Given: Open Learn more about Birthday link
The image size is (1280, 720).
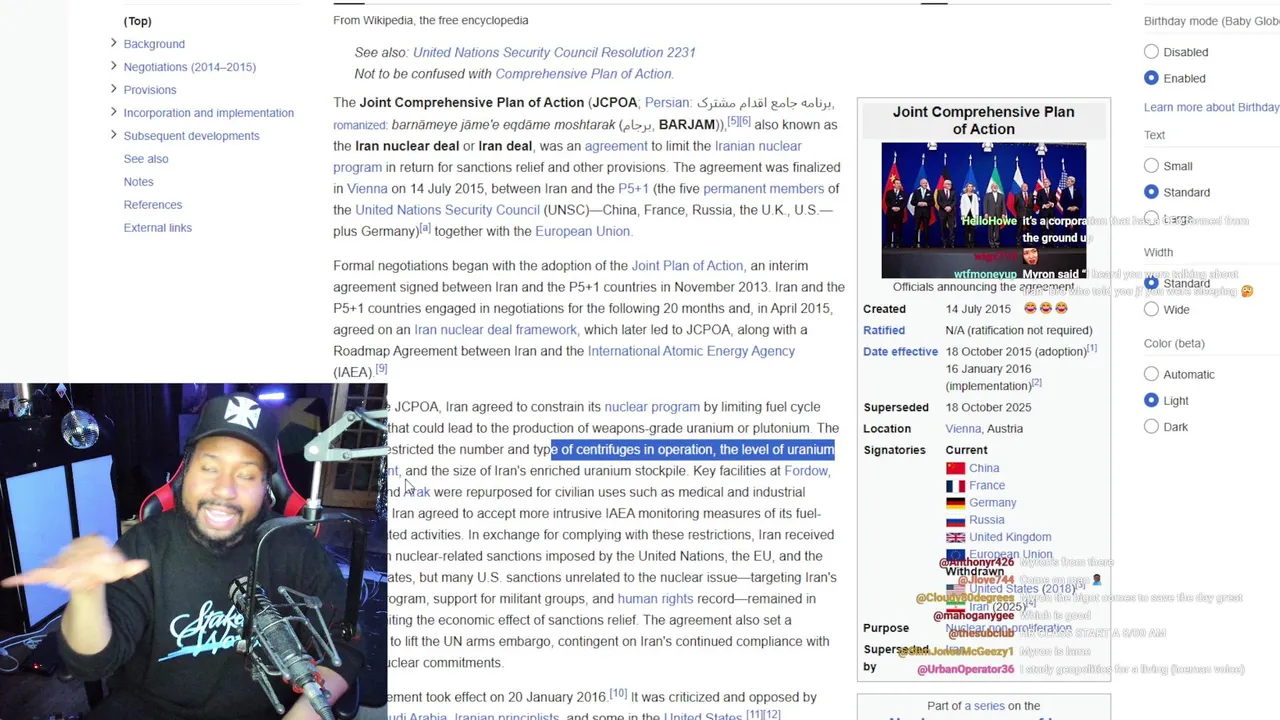Looking at the screenshot, I should pyautogui.click(x=1211, y=107).
